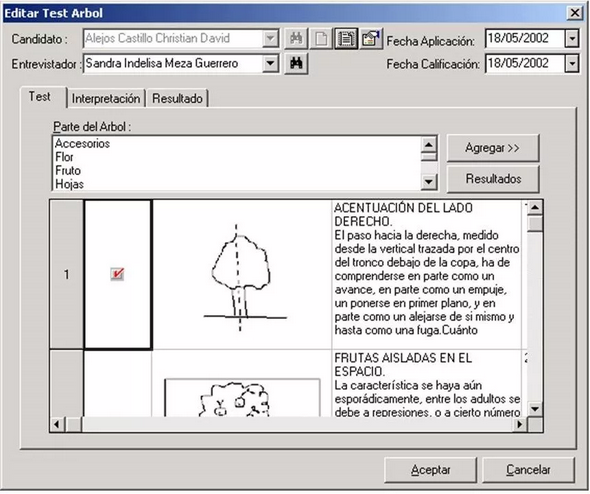
Task: Open the Entrevistador dropdown list
Action: coord(270,63)
